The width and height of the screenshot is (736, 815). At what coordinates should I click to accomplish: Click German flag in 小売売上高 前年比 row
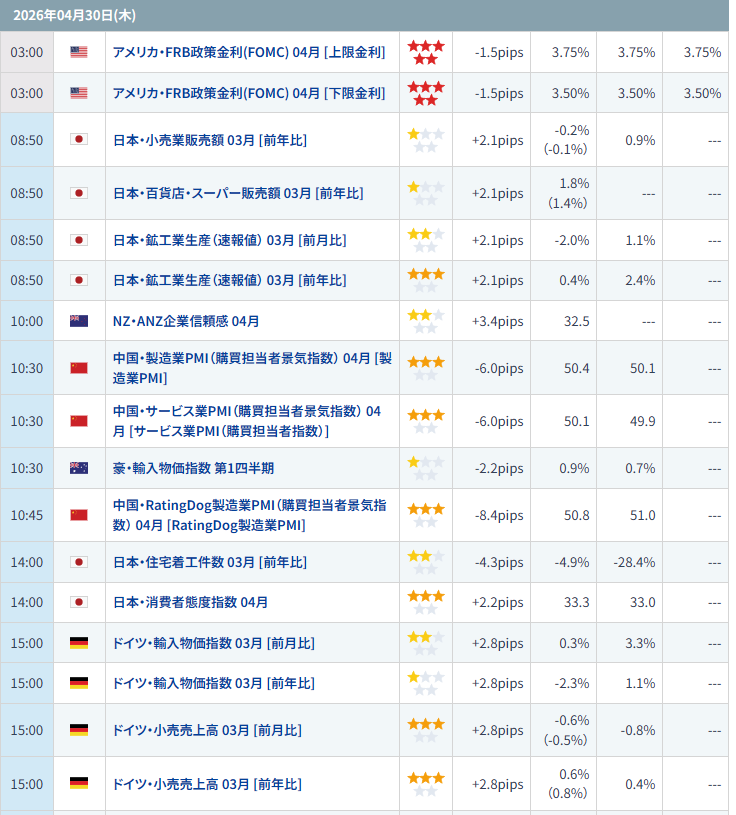(79, 784)
